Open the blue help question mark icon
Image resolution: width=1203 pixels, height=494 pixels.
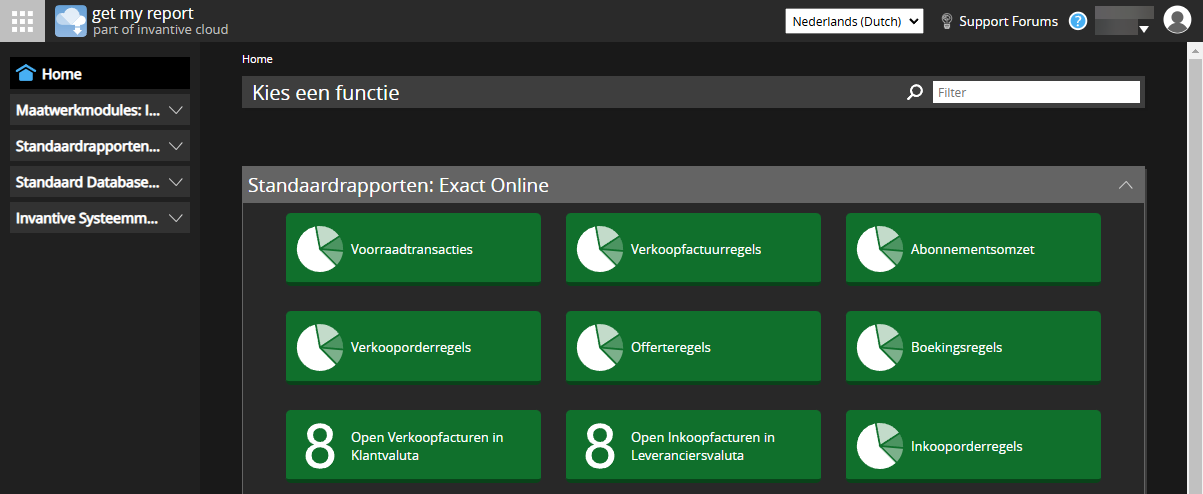(1077, 21)
